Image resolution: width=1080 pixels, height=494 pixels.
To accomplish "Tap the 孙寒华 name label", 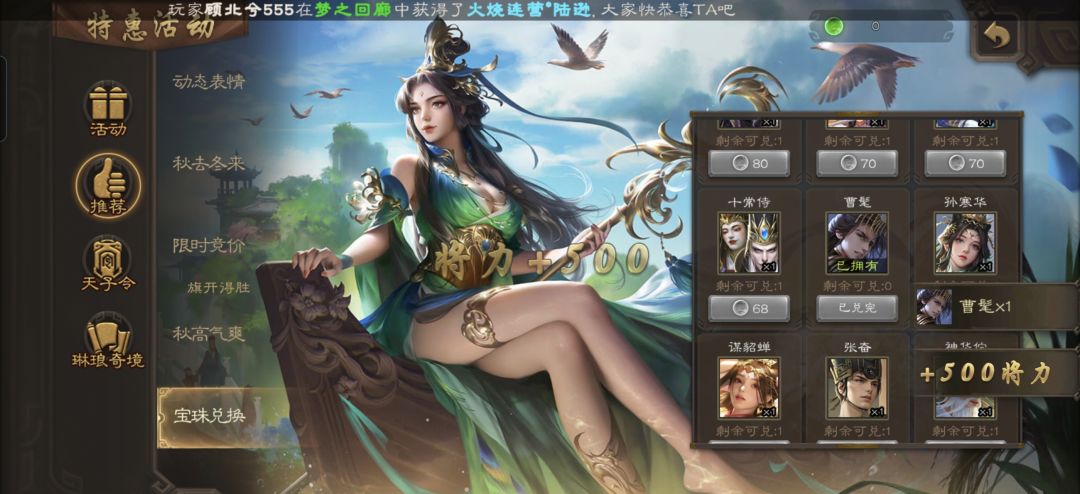I will (x=965, y=202).
